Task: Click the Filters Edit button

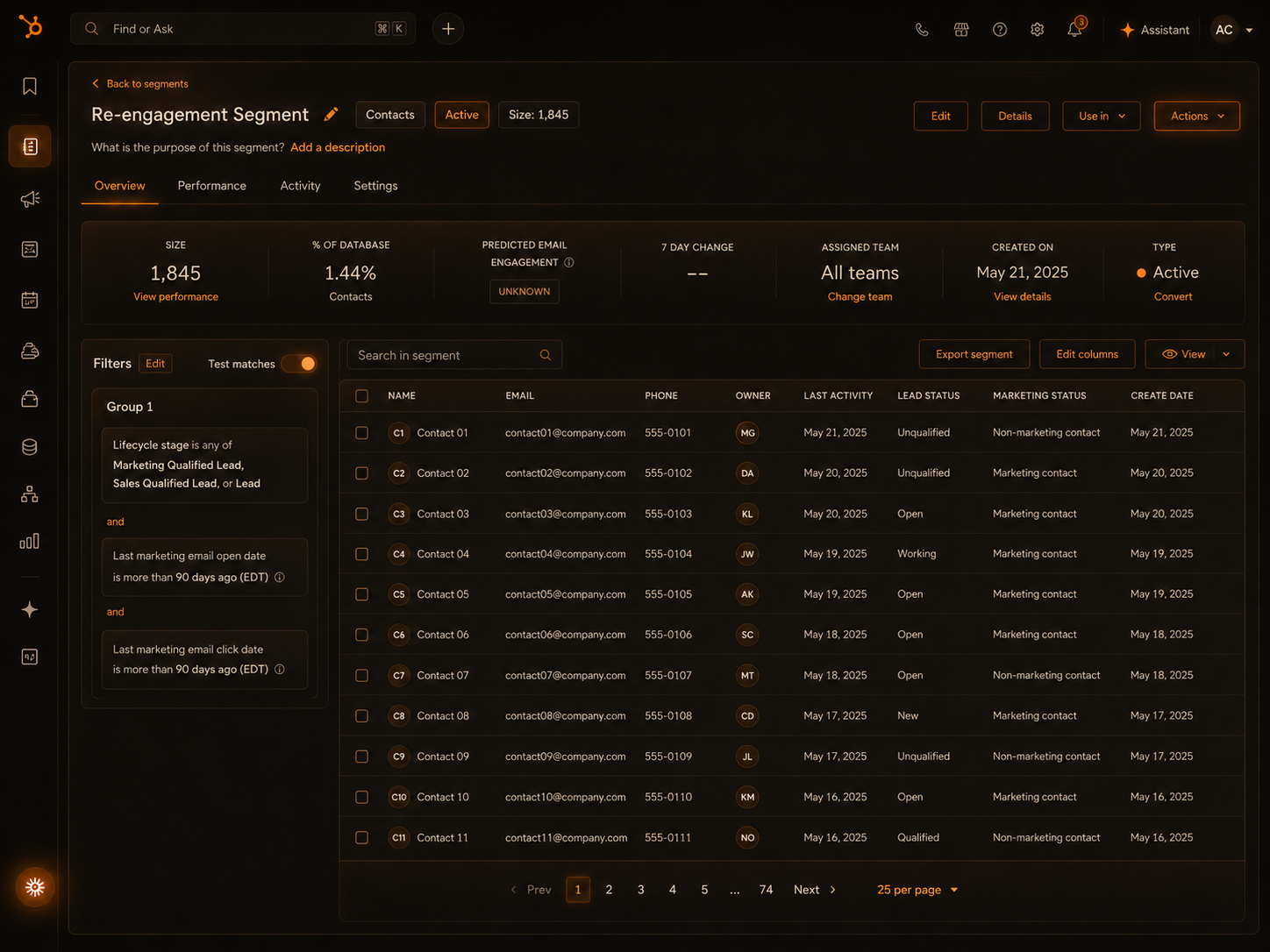Action: tap(155, 363)
